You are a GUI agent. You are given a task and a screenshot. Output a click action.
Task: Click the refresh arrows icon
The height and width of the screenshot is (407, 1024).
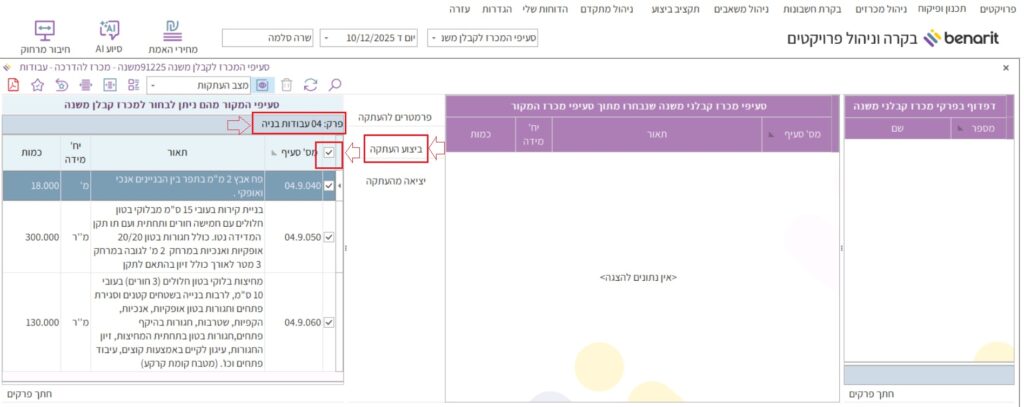310,85
